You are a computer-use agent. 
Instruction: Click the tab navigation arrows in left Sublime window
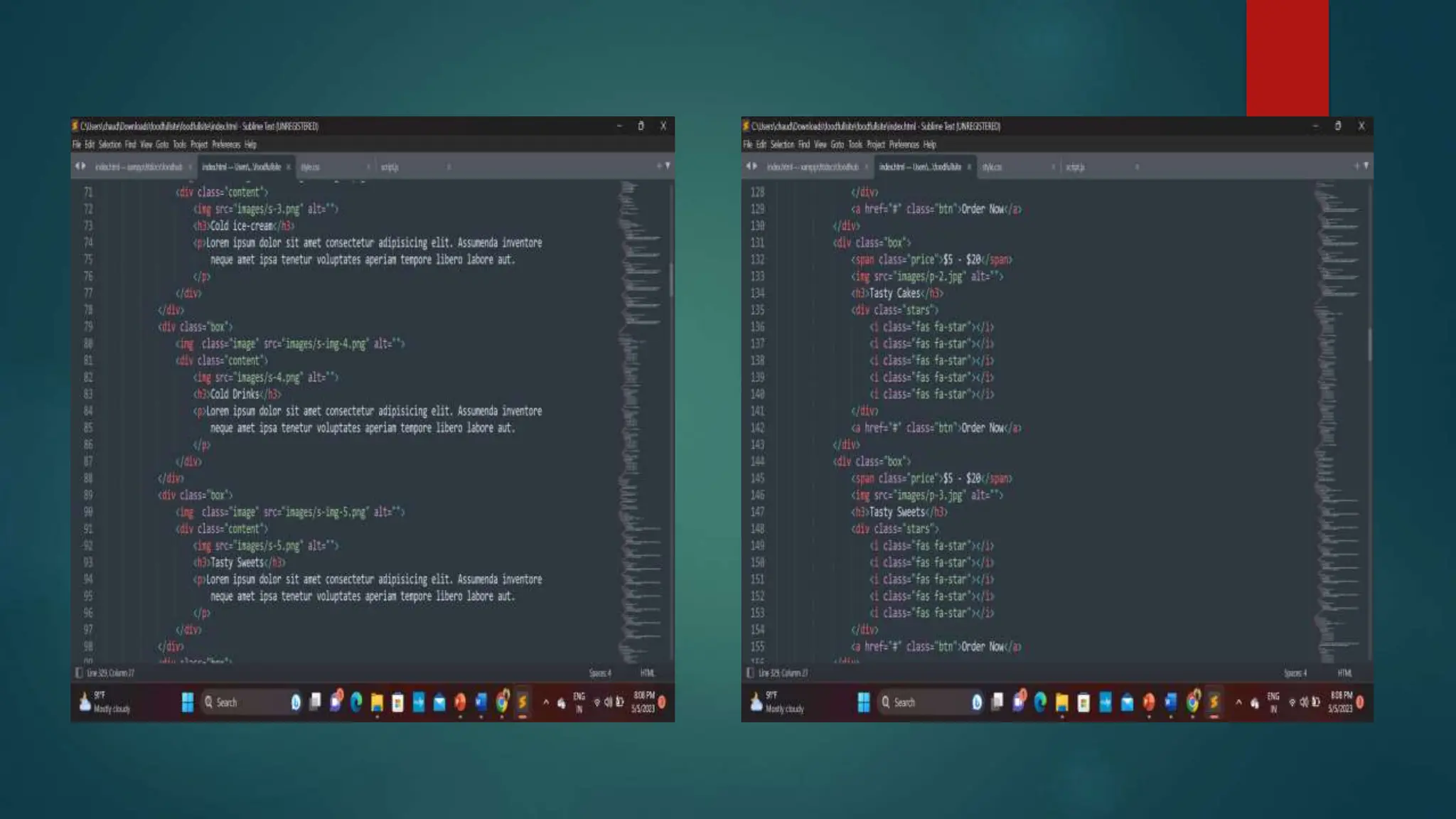click(80, 166)
